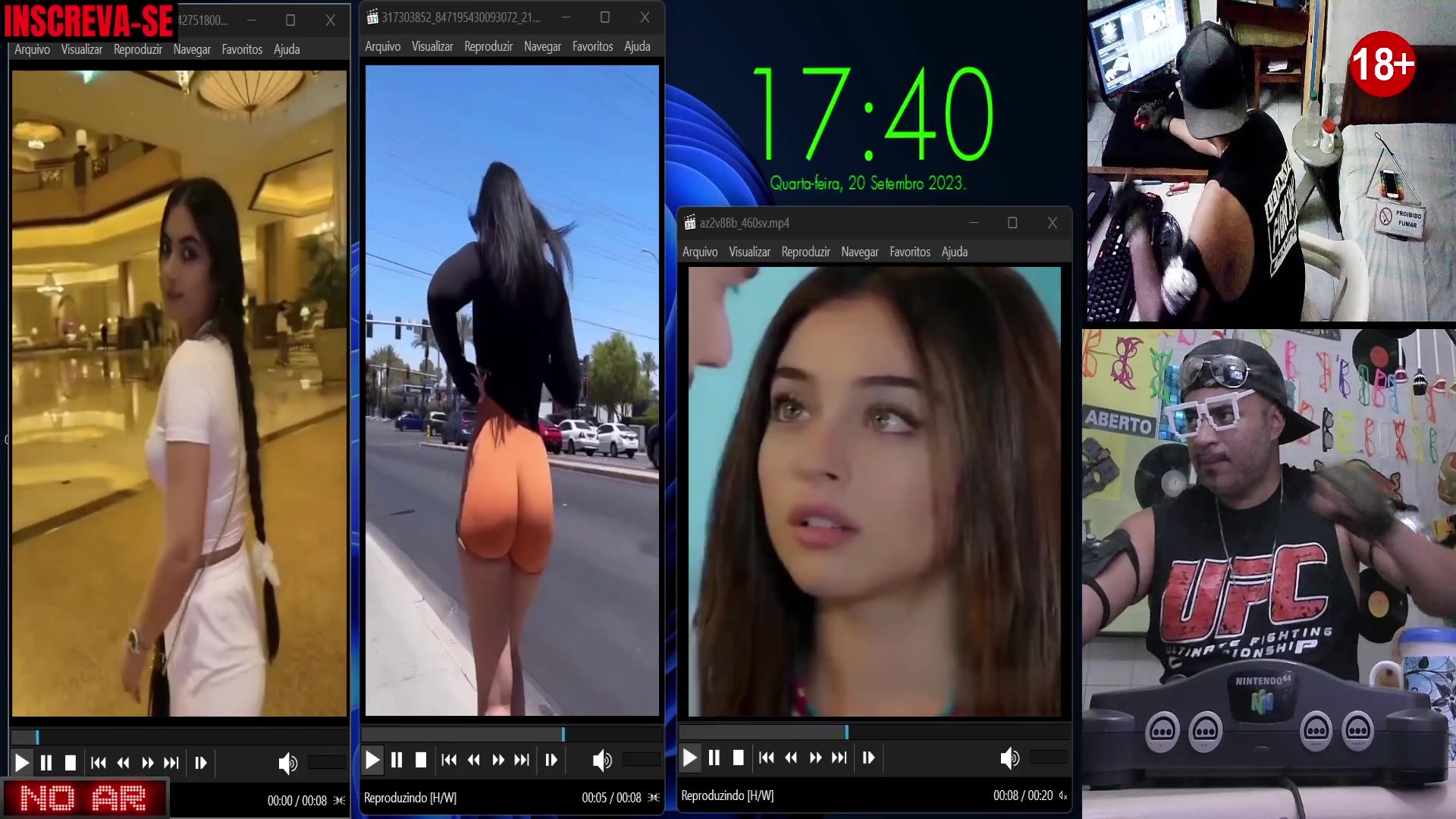Stop playback in the left video player
Image resolution: width=1456 pixels, height=819 pixels.
[x=71, y=763]
